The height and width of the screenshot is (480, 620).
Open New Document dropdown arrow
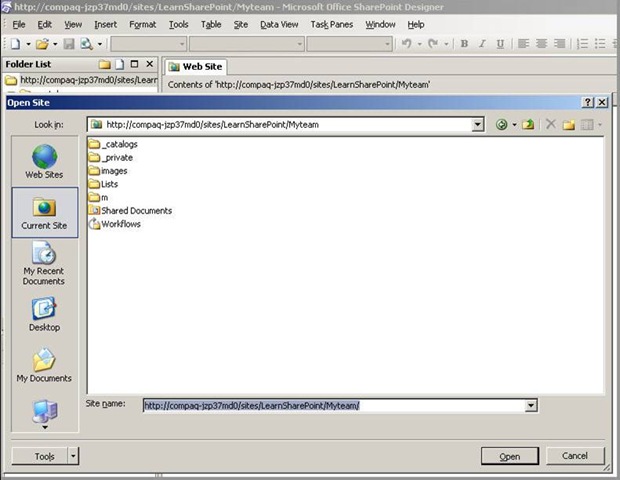click(28, 44)
